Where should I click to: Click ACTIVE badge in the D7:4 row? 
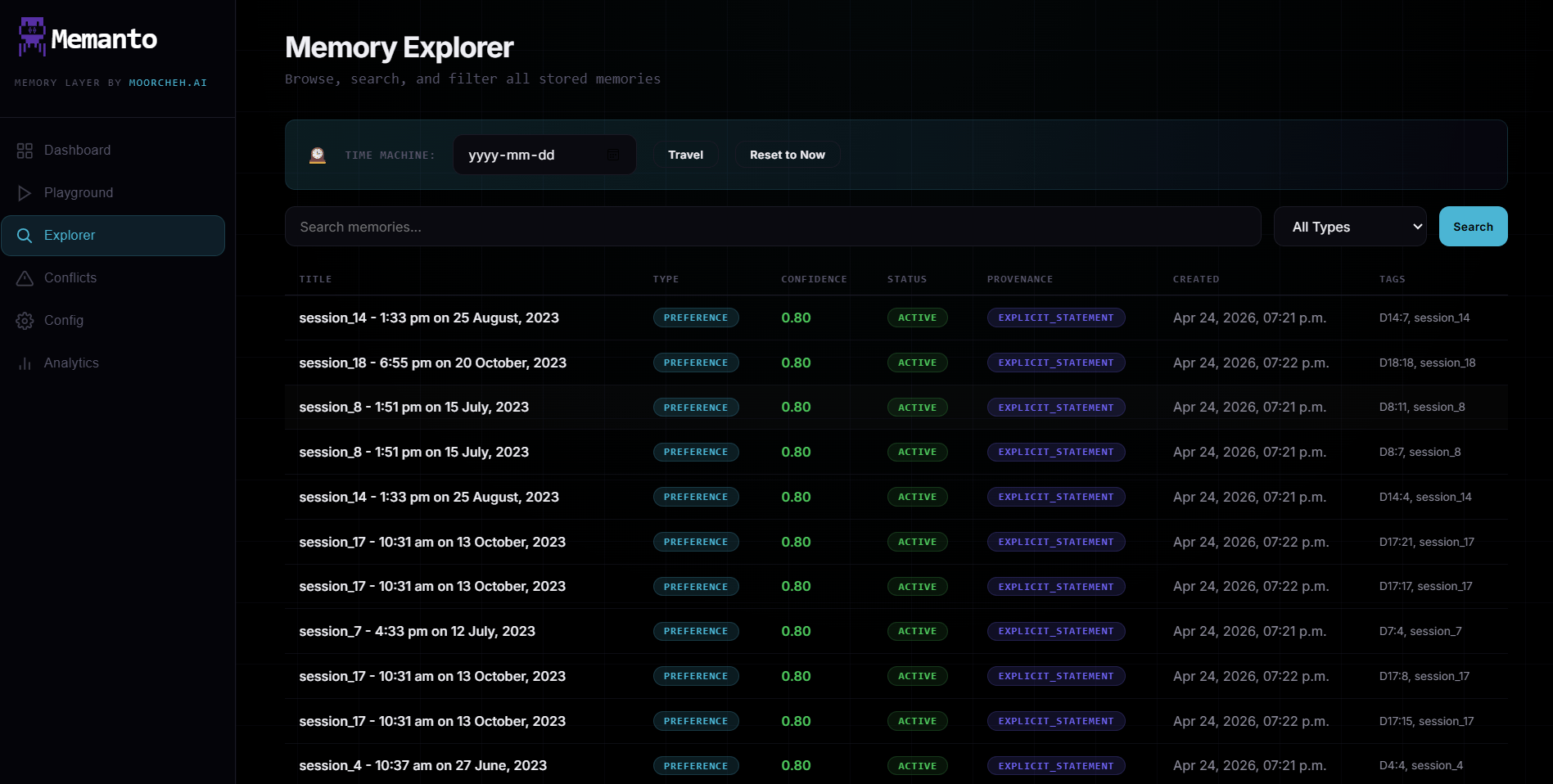[917, 631]
